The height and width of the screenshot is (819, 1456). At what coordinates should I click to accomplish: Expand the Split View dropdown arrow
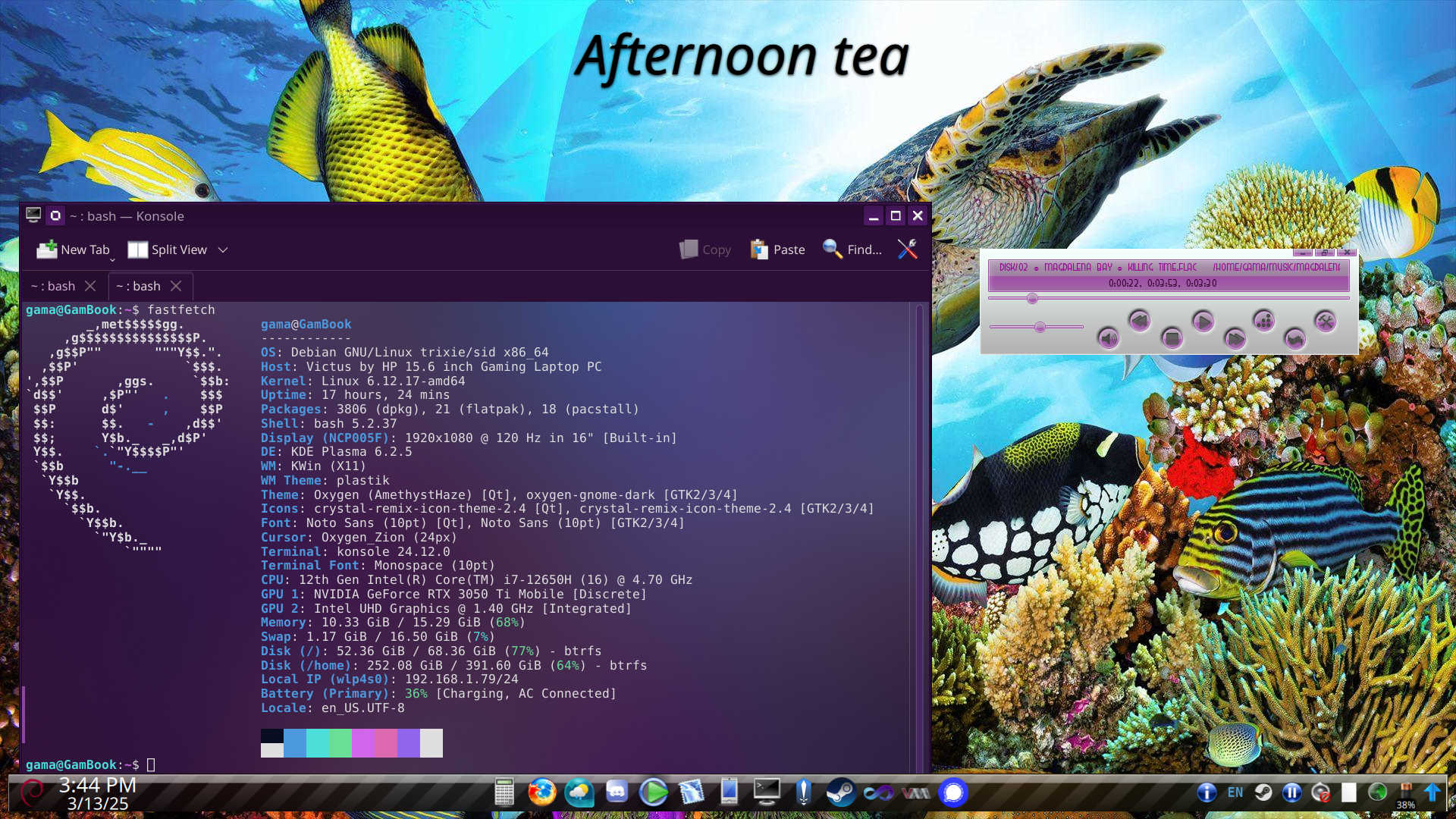pyautogui.click(x=223, y=249)
